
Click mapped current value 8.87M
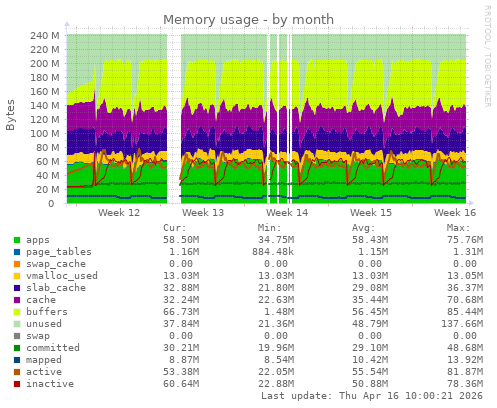184,360
